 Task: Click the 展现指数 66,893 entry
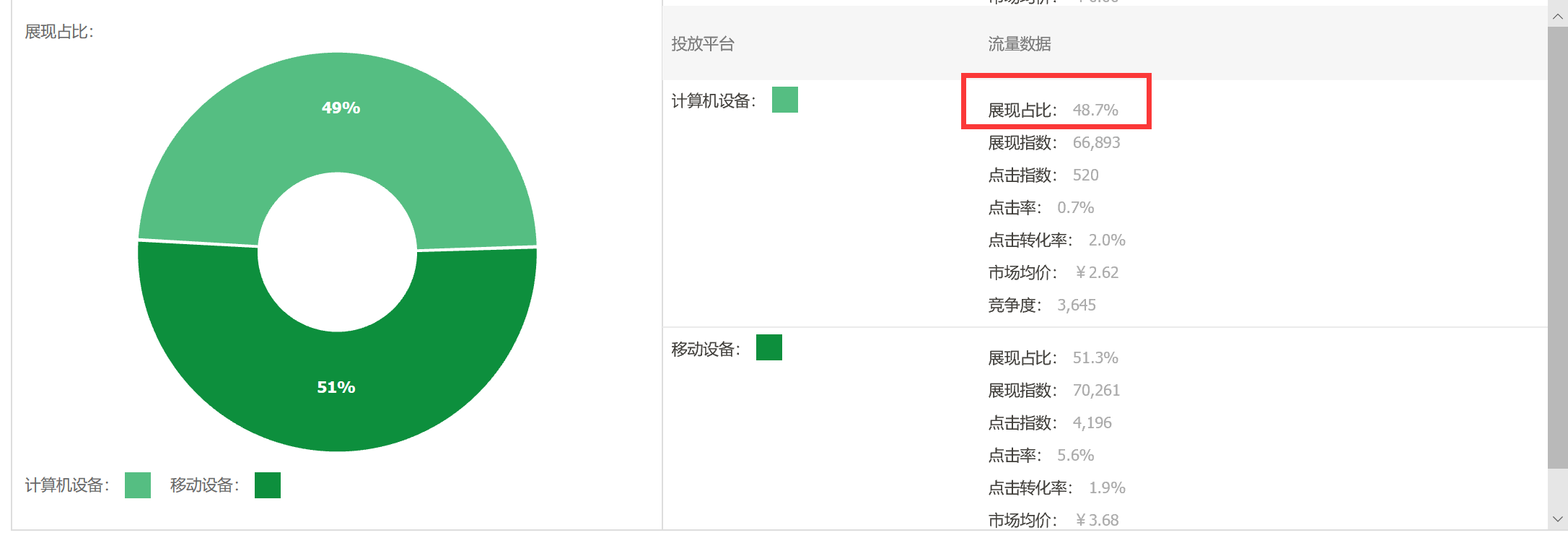[x=1054, y=143]
